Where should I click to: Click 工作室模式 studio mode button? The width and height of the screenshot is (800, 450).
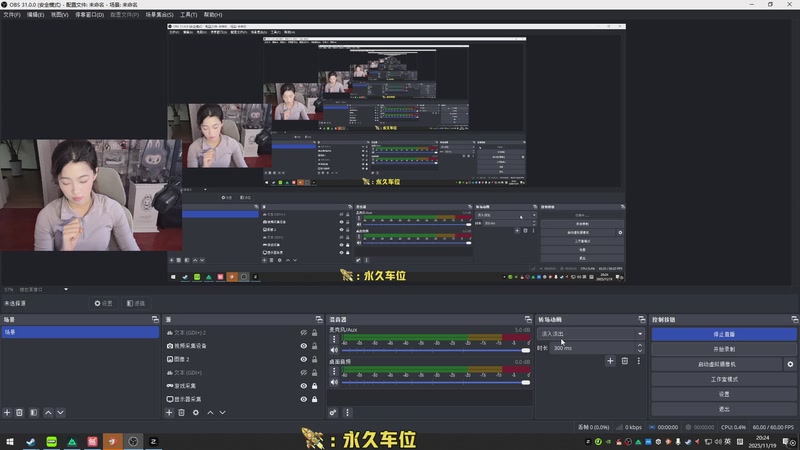(x=724, y=379)
